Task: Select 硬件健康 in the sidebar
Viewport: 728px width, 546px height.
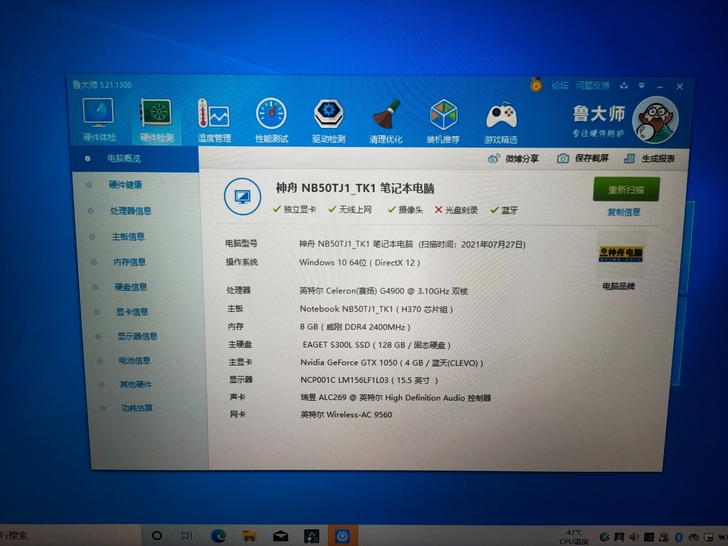Action: [x=125, y=185]
